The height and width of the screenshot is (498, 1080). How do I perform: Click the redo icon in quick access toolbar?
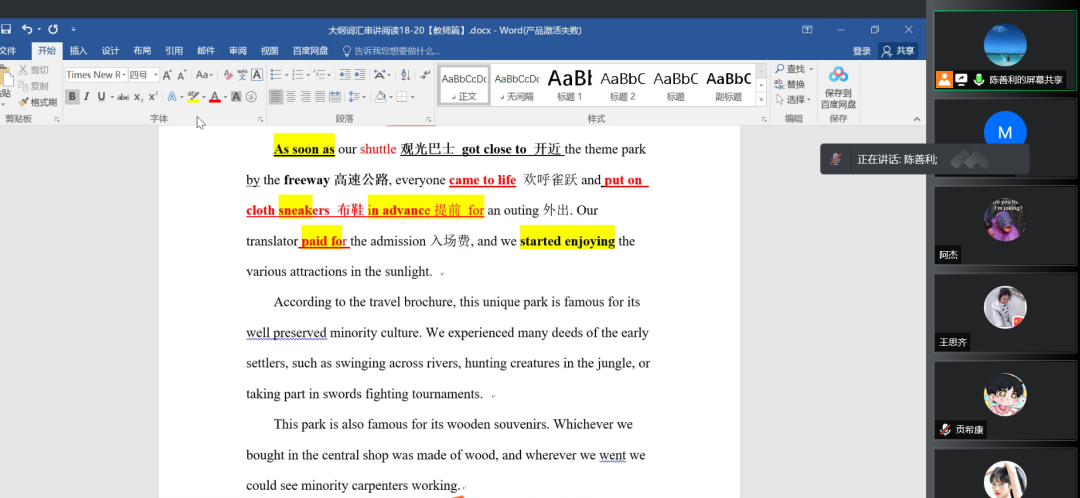53,29
